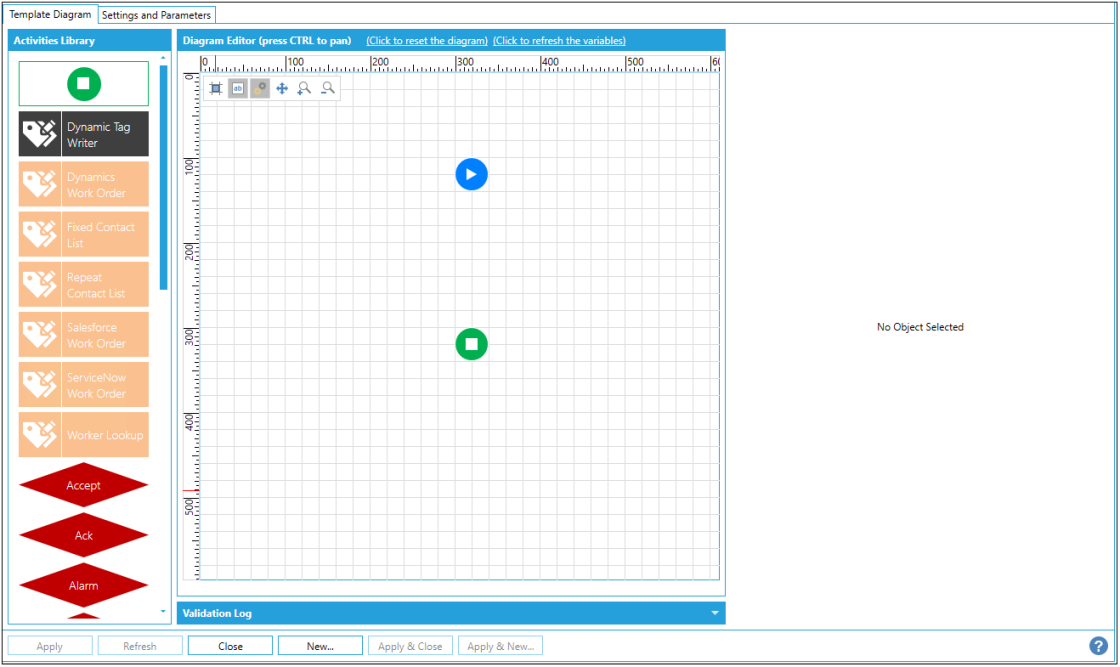Toggle the gears settings button in diagram toolbar
The height and width of the screenshot is (667, 1120).
pos(260,88)
